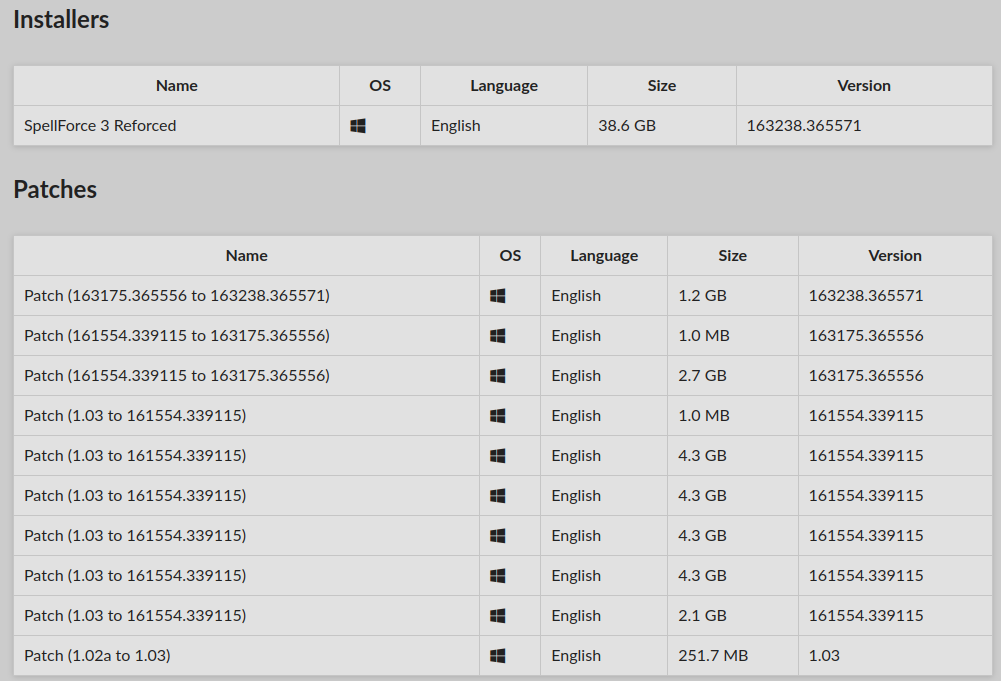Click Windows icon in the 1.2 GB patch row
This screenshot has width=1001, height=681.
pos(497,296)
